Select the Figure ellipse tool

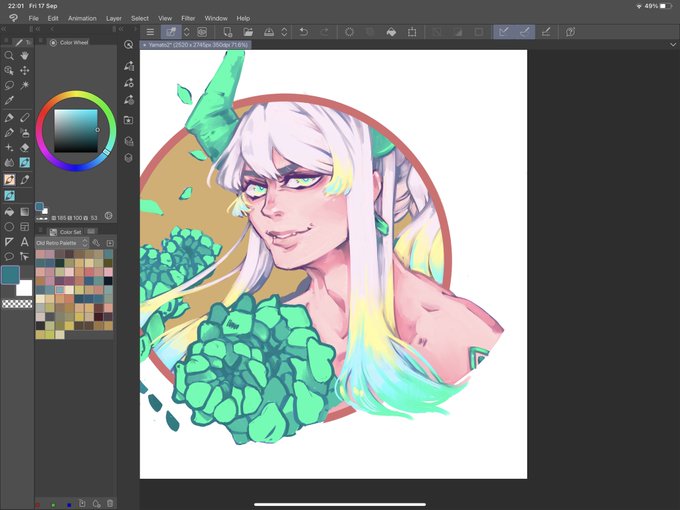(9, 227)
